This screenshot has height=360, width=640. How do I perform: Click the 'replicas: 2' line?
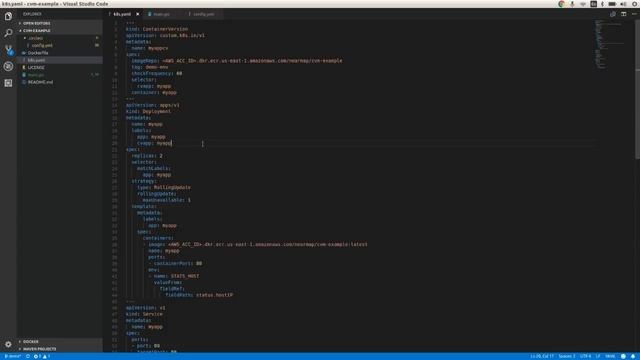[147, 156]
